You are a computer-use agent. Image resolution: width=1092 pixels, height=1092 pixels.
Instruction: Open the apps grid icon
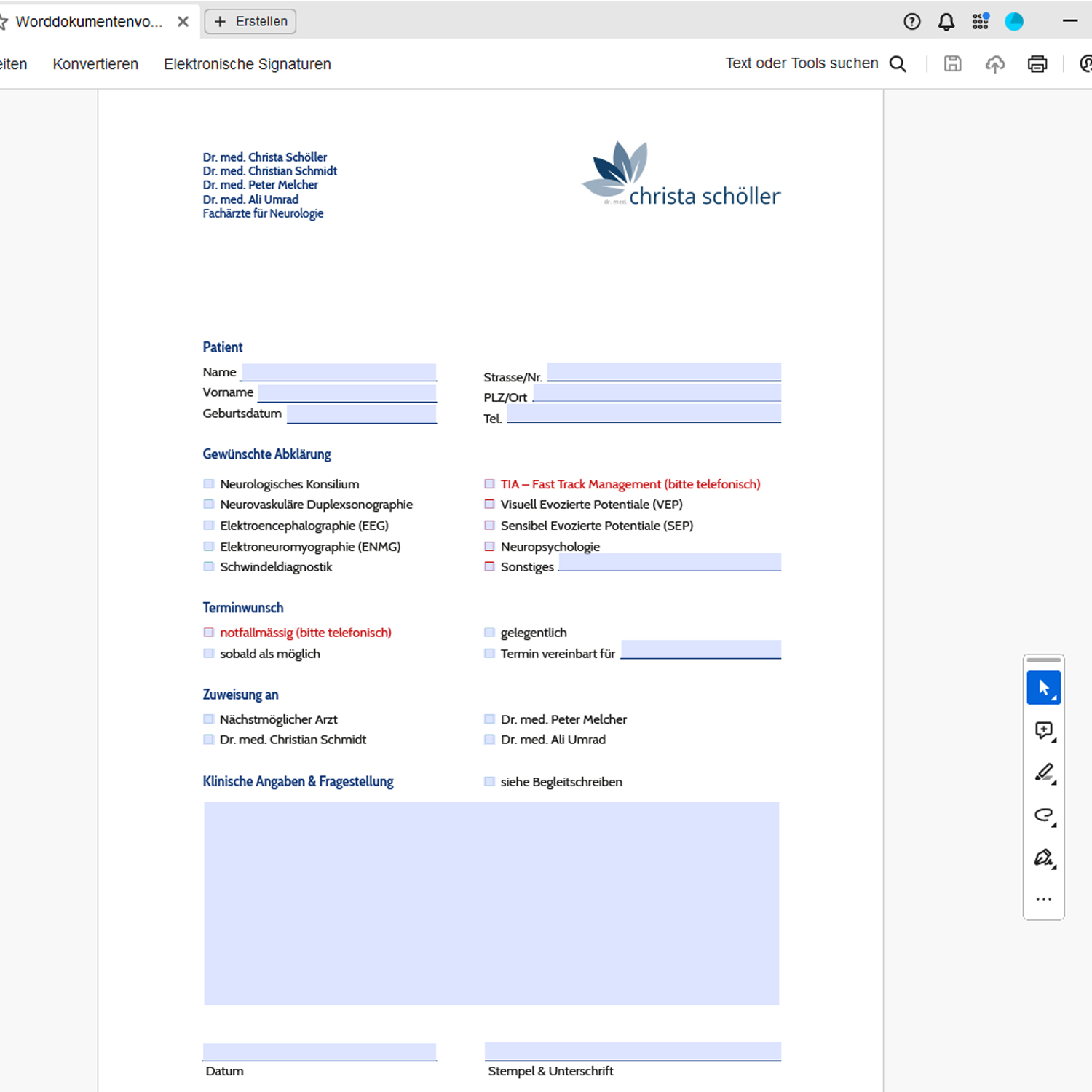[980, 22]
